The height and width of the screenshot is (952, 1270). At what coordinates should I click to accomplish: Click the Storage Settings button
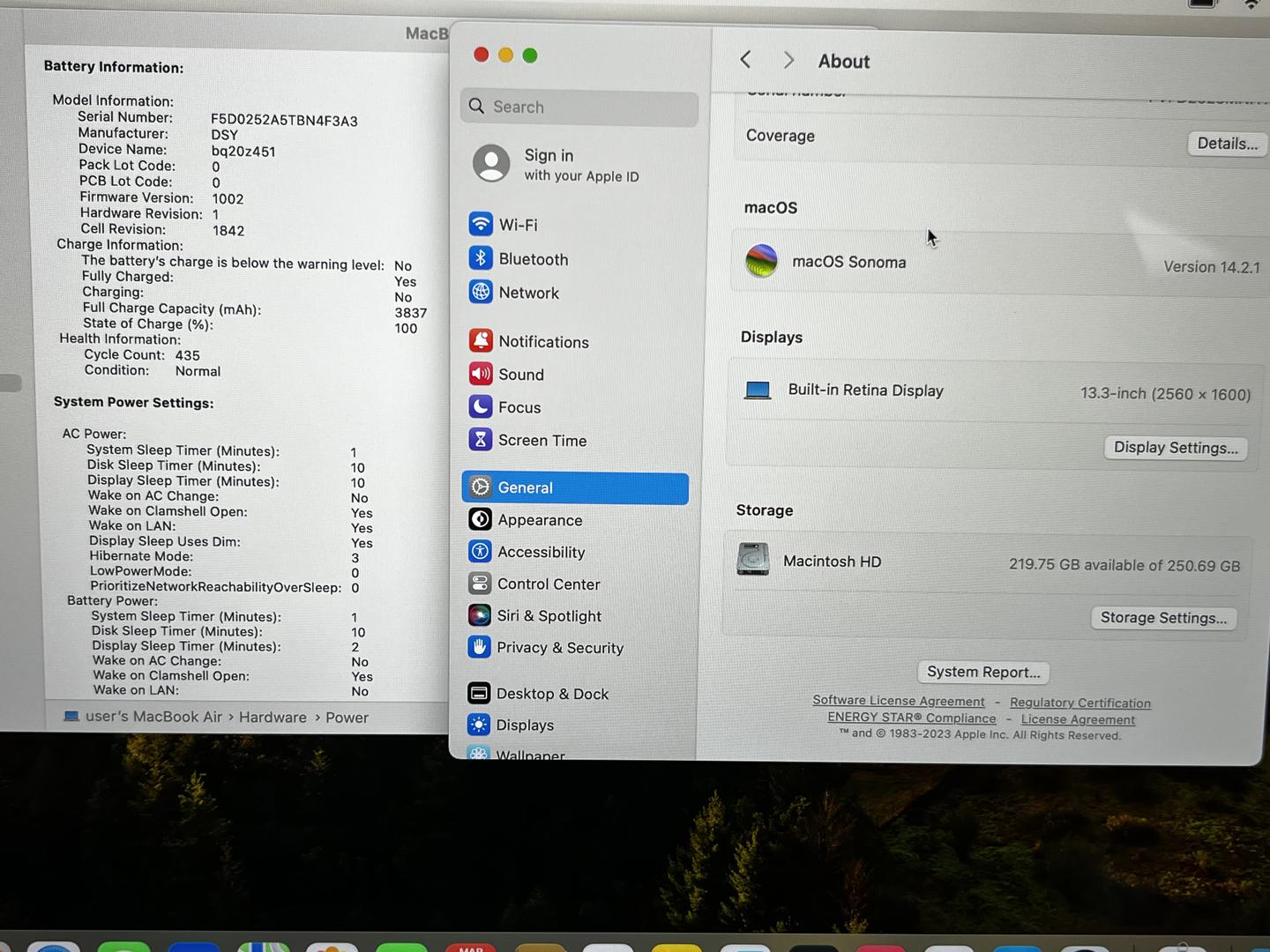1163,618
